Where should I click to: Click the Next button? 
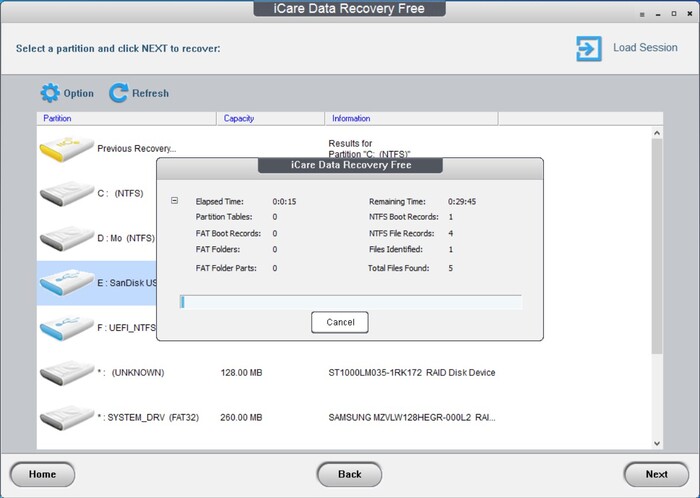point(656,474)
